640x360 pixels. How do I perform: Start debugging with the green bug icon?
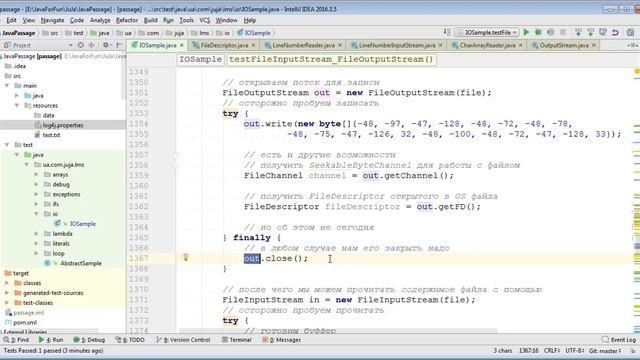tap(538, 32)
